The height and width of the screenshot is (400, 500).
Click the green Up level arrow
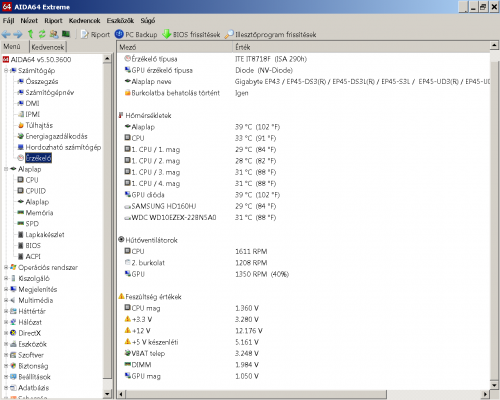pyautogui.click(x=30, y=34)
